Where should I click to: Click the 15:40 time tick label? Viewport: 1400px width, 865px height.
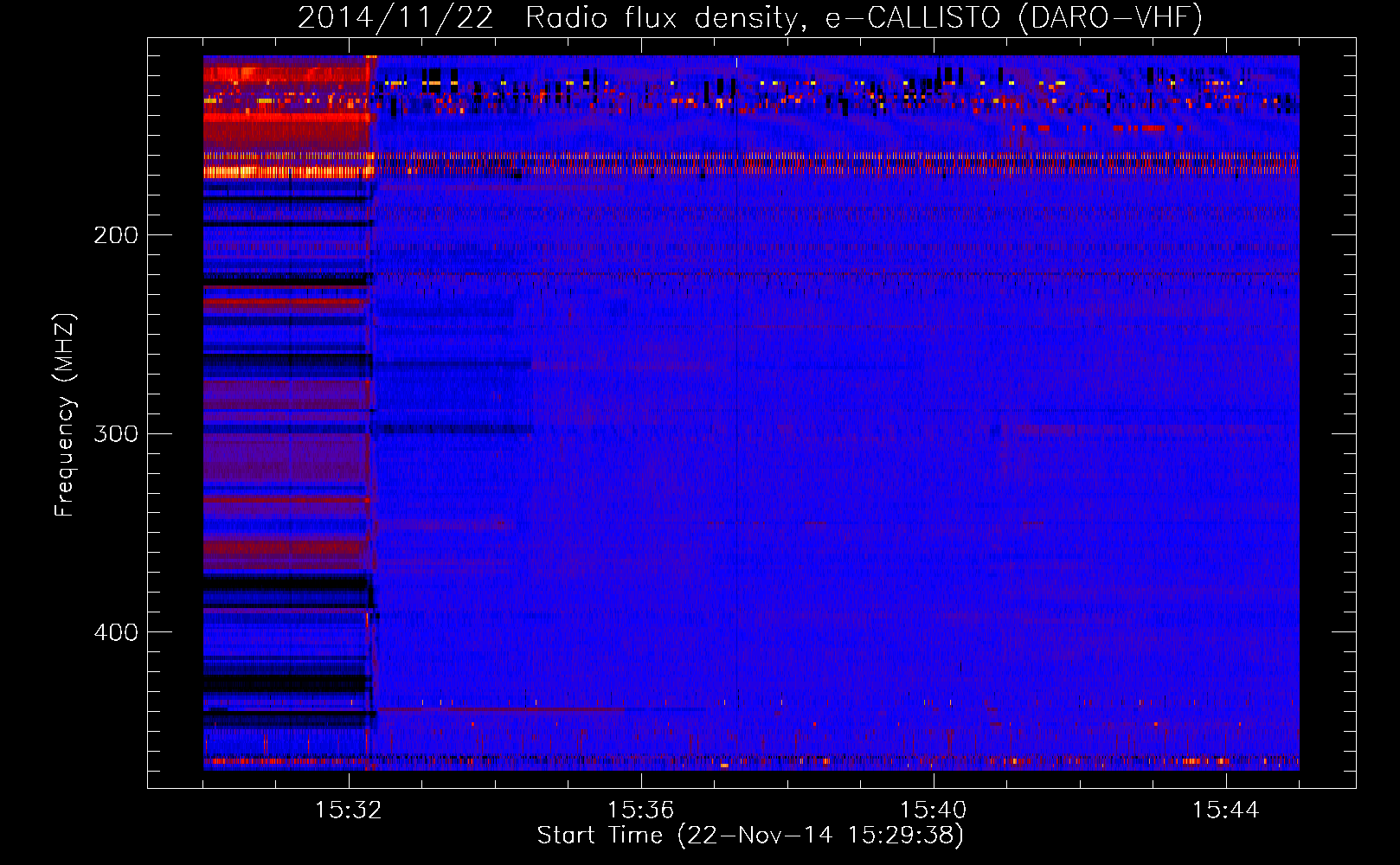[x=933, y=811]
